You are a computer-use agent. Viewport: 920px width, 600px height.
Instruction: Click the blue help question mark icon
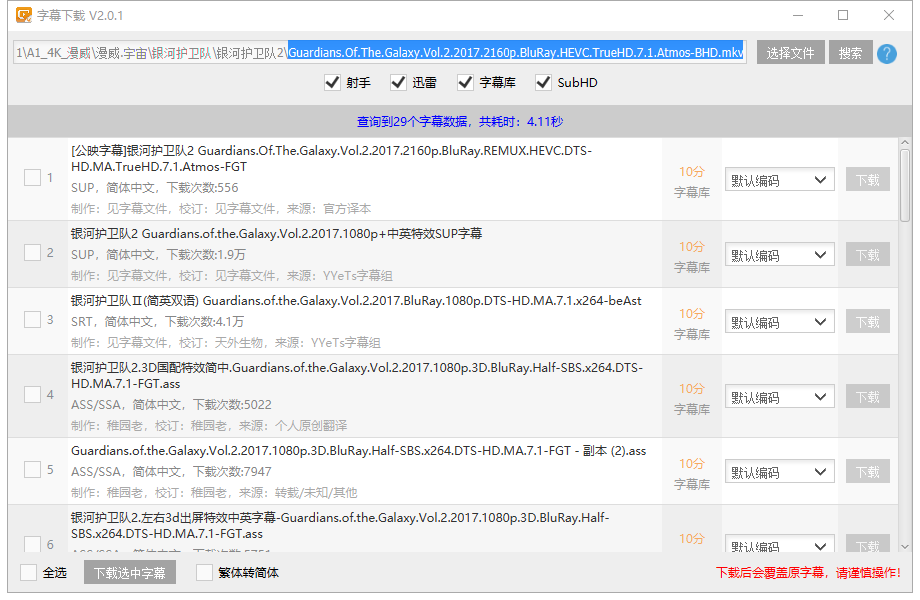887,53
